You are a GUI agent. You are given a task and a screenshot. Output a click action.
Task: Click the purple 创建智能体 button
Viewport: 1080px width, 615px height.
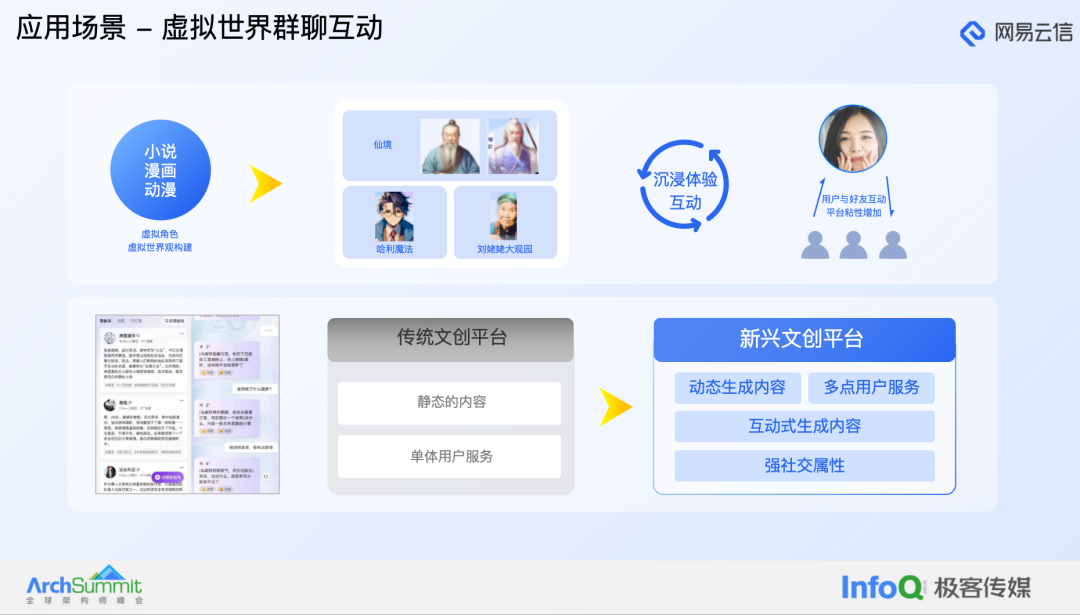click(167, 477)
